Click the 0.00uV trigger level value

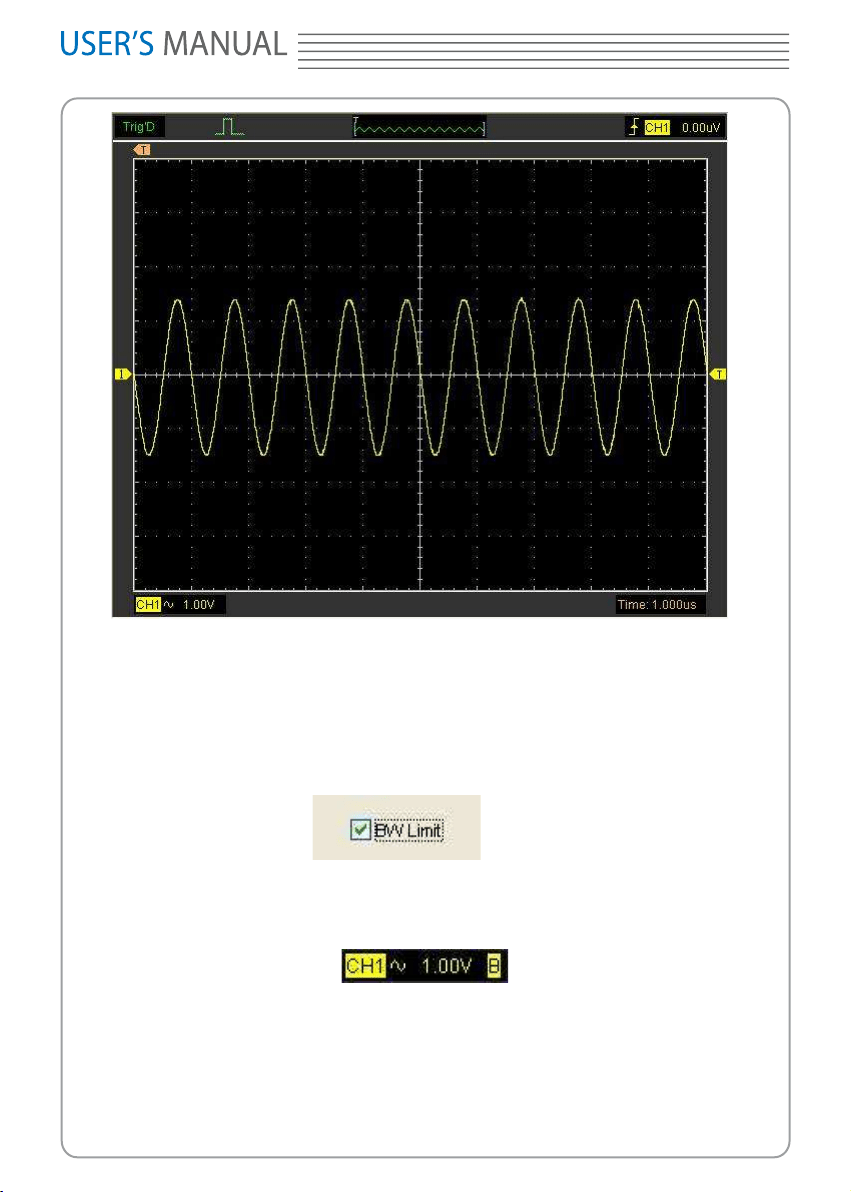pos(700,128)
